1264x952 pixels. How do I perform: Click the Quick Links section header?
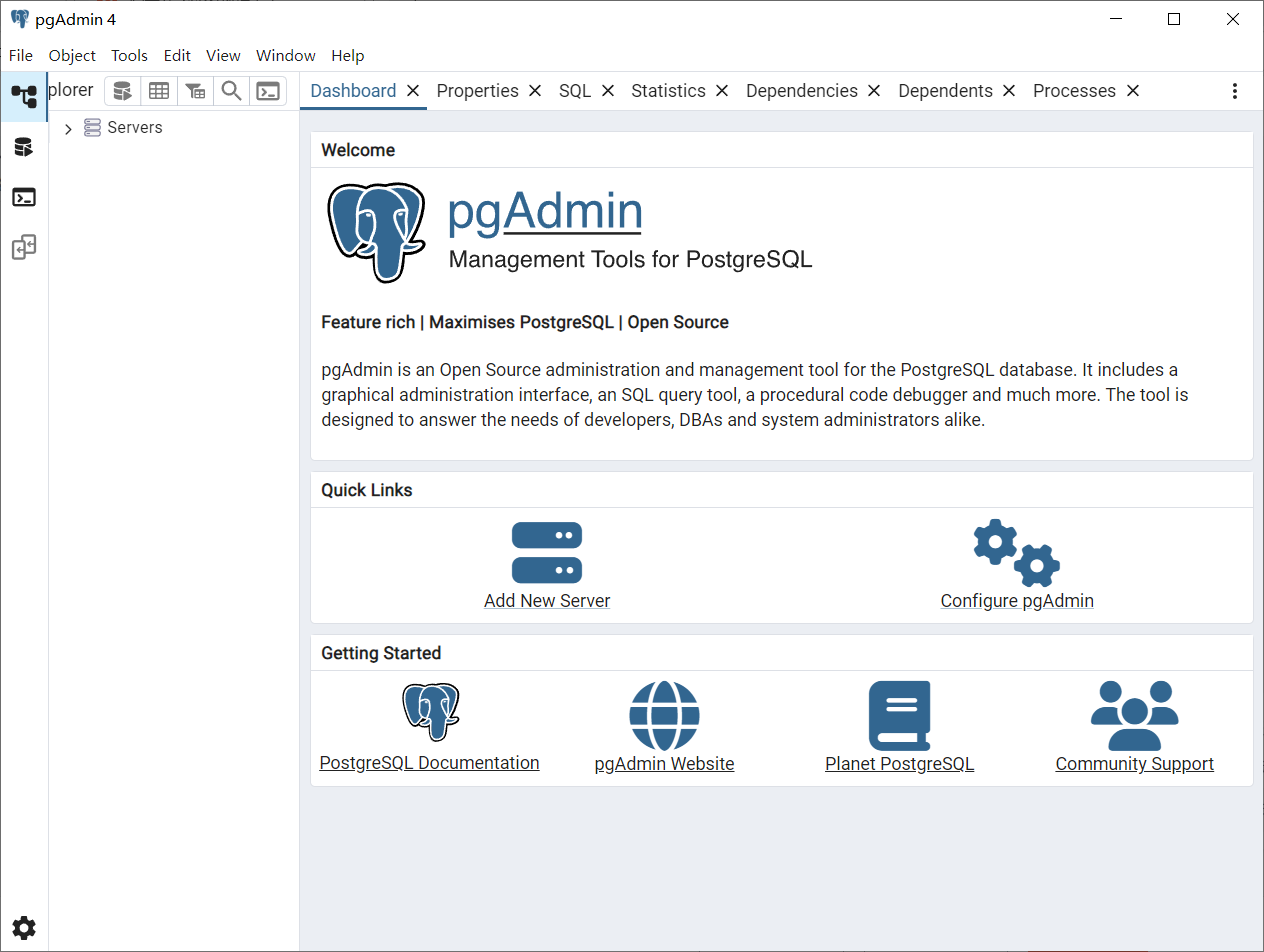[367, 490]
